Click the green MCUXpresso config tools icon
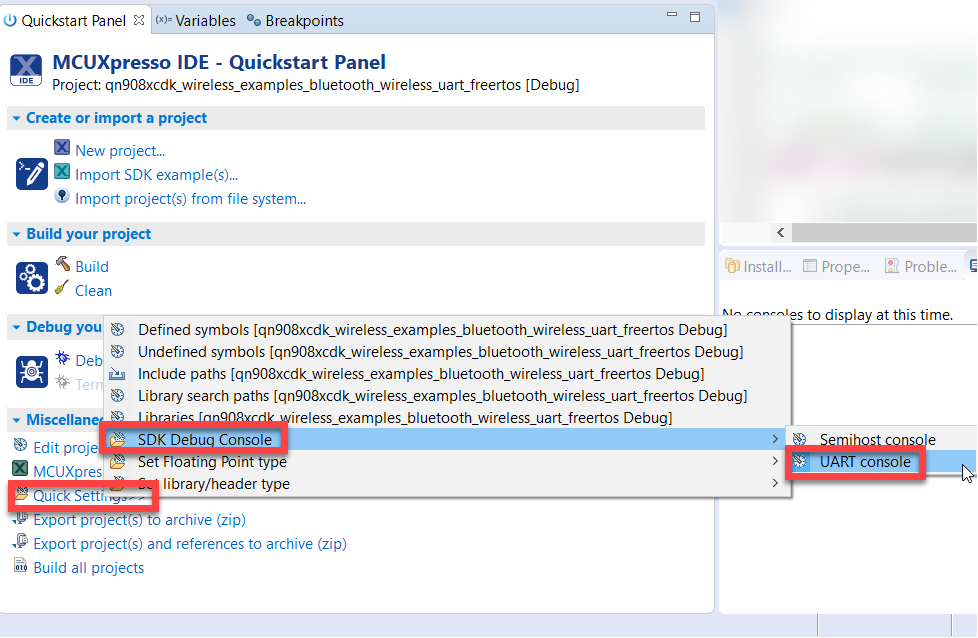This screenshot has width=978, height=638. (20, 468)
